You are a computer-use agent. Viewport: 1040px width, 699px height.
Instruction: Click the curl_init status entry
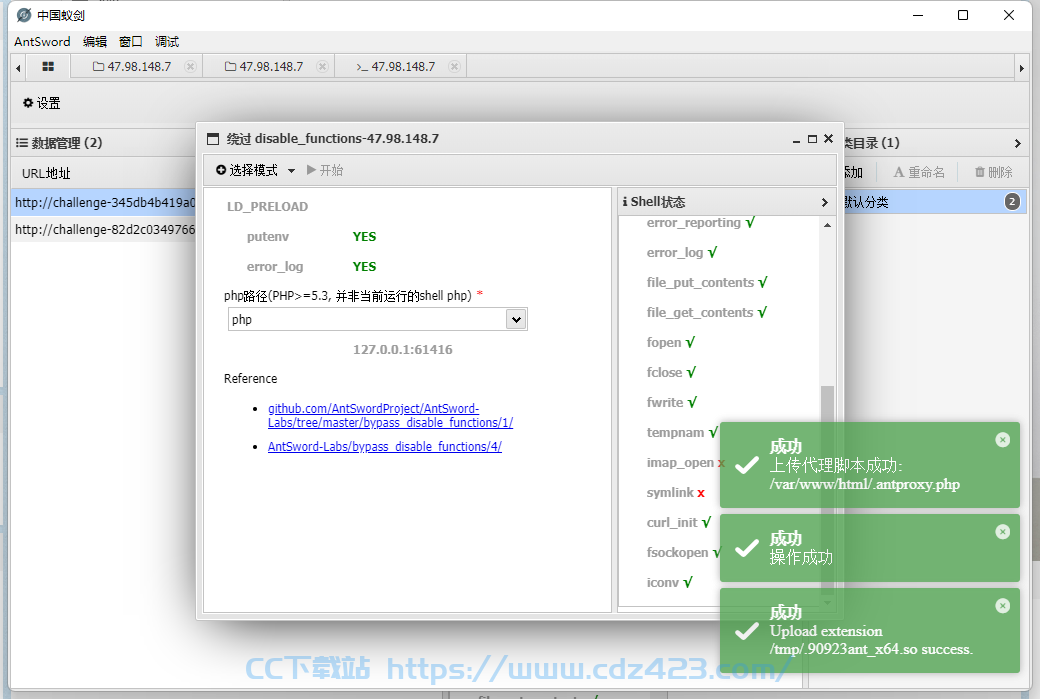679,522
